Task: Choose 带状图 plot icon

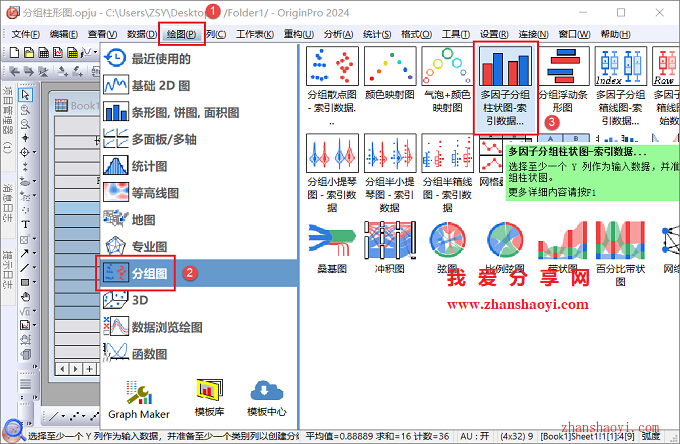Action: [563, 240]
